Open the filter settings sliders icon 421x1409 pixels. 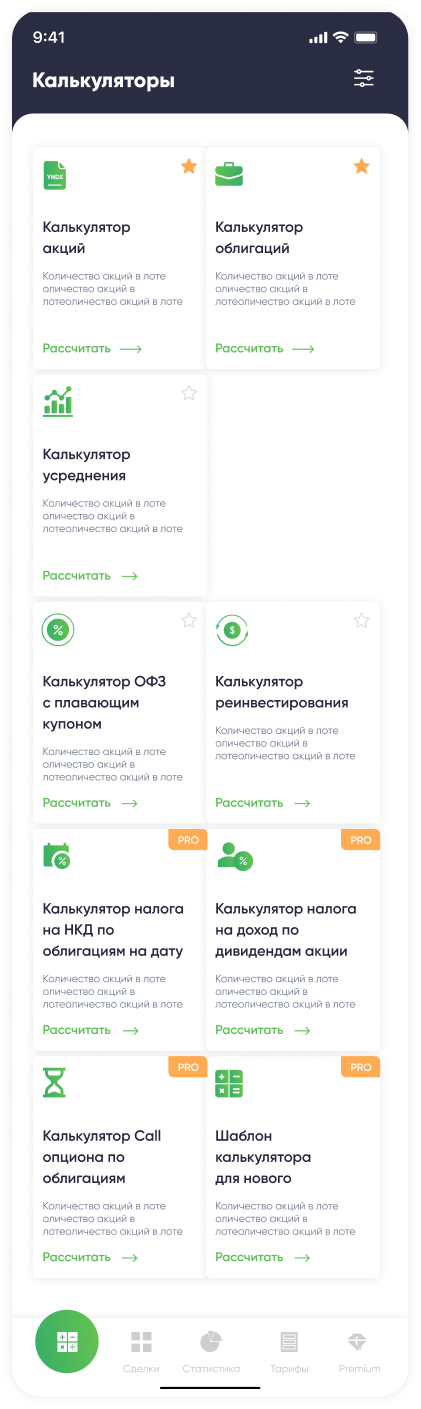tap(364, 79)
